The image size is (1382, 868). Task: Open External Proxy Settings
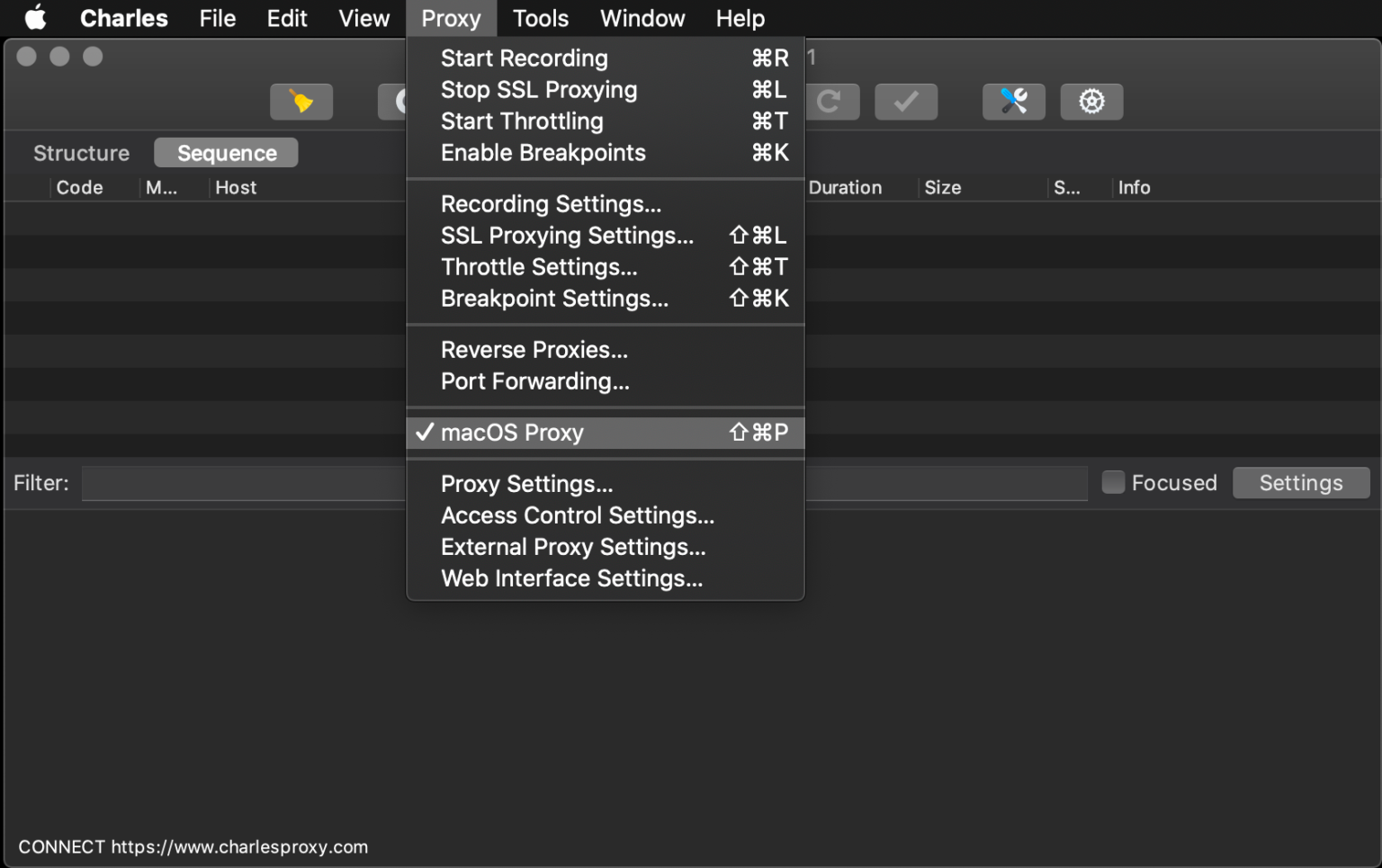tap(573, 547)
